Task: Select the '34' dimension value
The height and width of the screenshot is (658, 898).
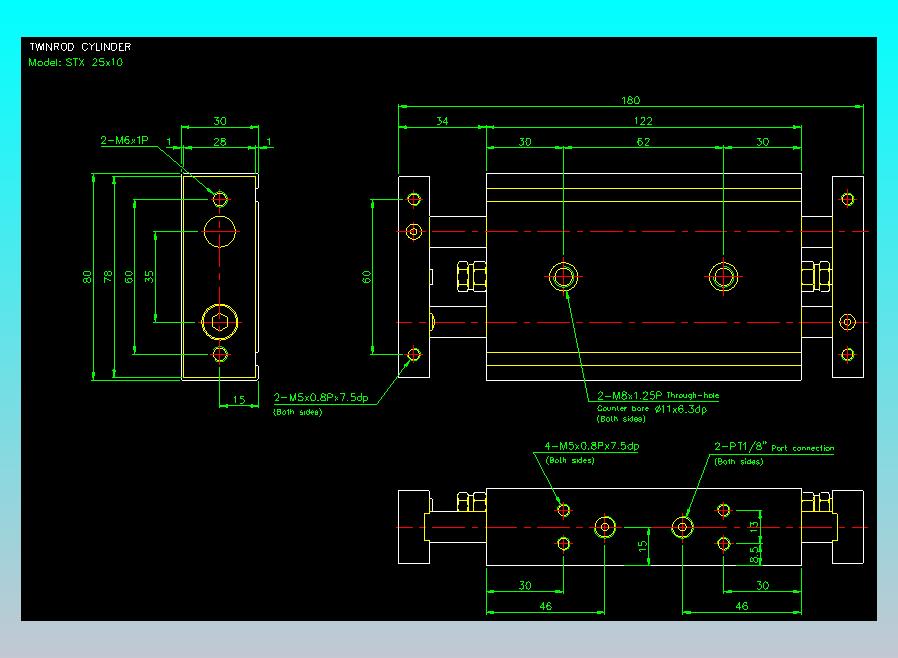Action: 442,121
